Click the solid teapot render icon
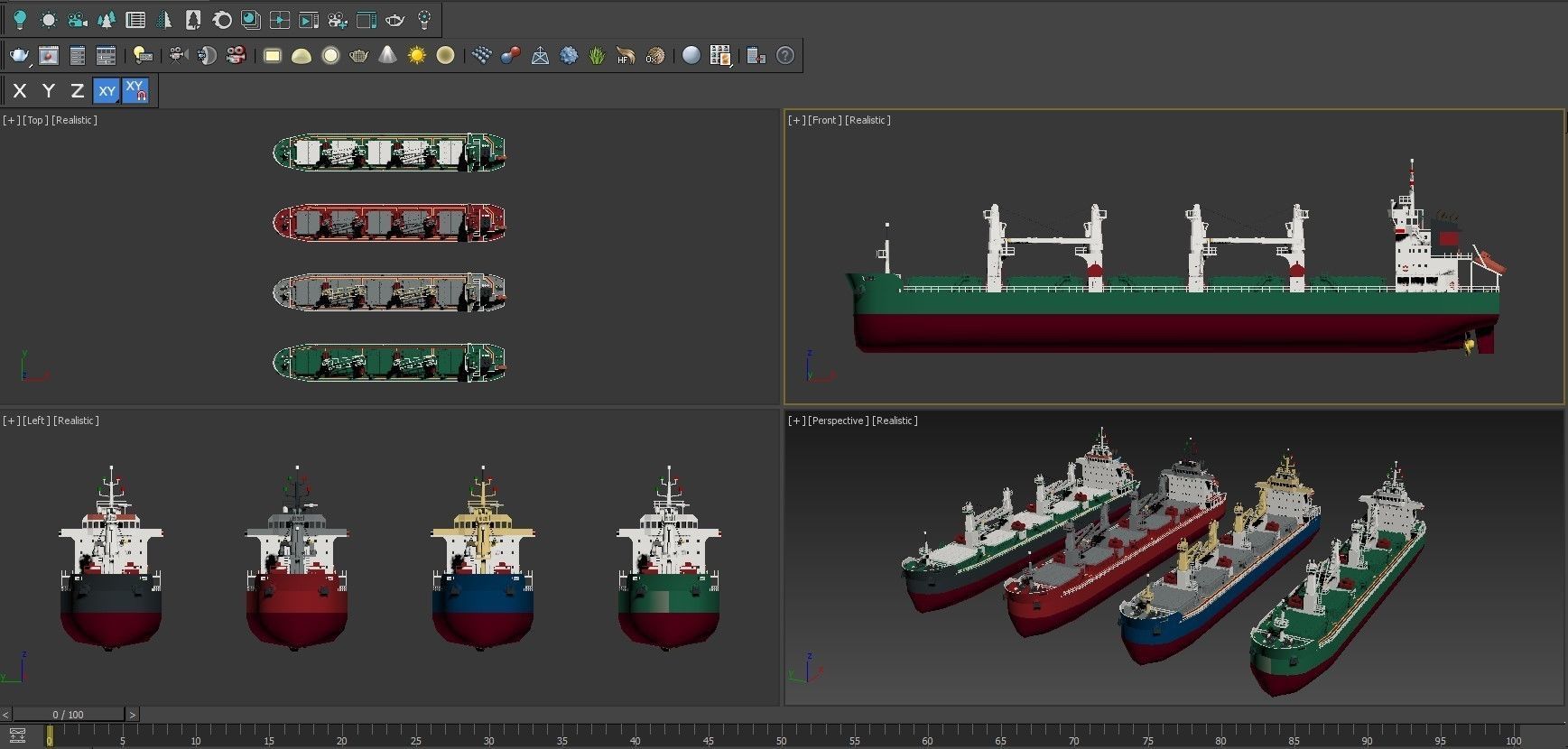The image size is (1568, 749). pyautogui.click(x=20, y=56)
